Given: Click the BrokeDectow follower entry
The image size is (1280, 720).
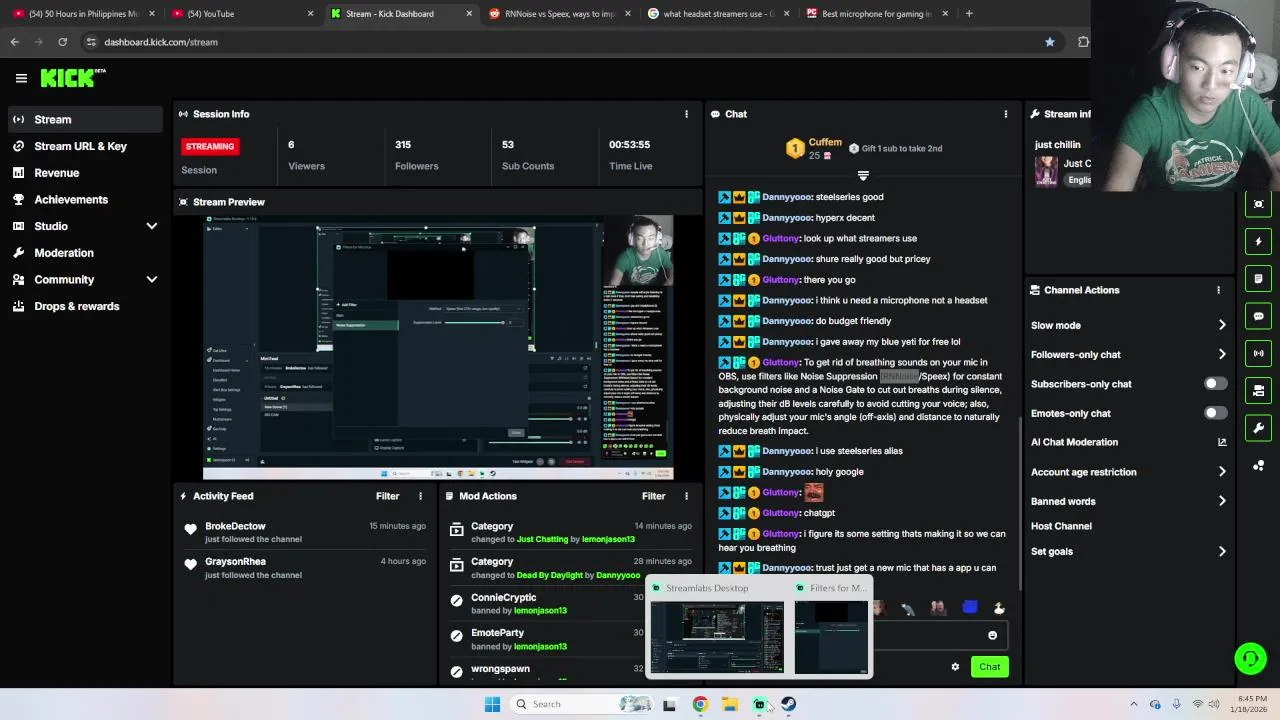Looking at the screenshot, I should point(305,532).
